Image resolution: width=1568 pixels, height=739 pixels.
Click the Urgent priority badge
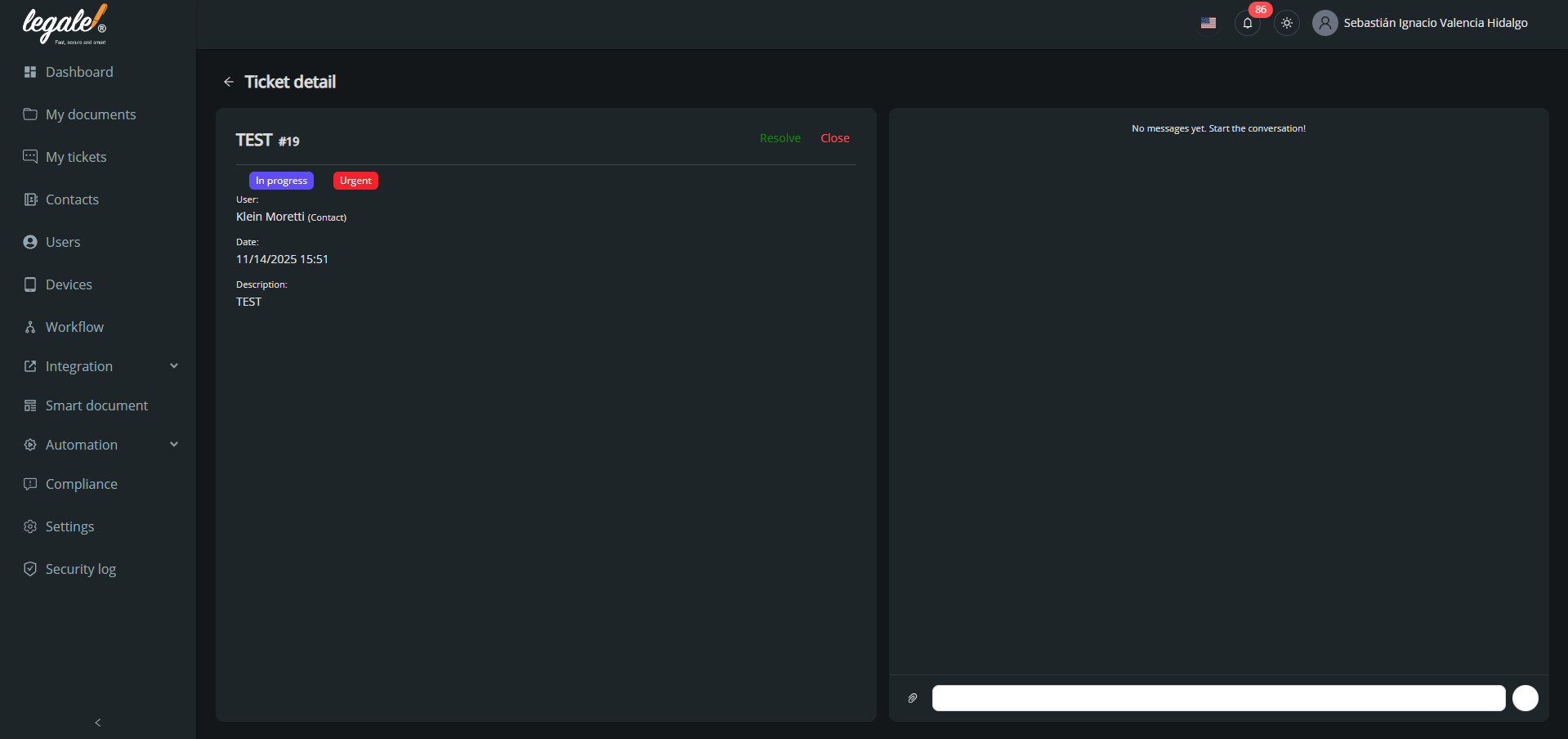pos(355,181)
